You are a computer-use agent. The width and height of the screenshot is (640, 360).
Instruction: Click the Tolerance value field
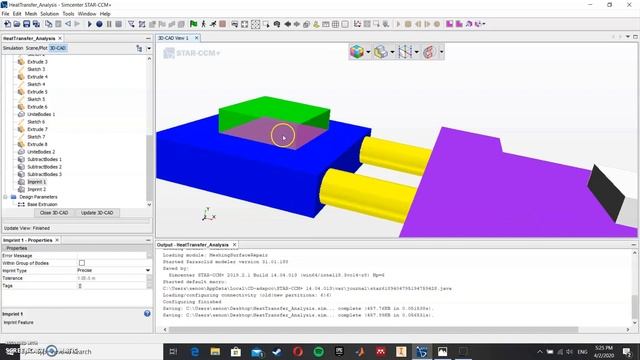(111, 278)
